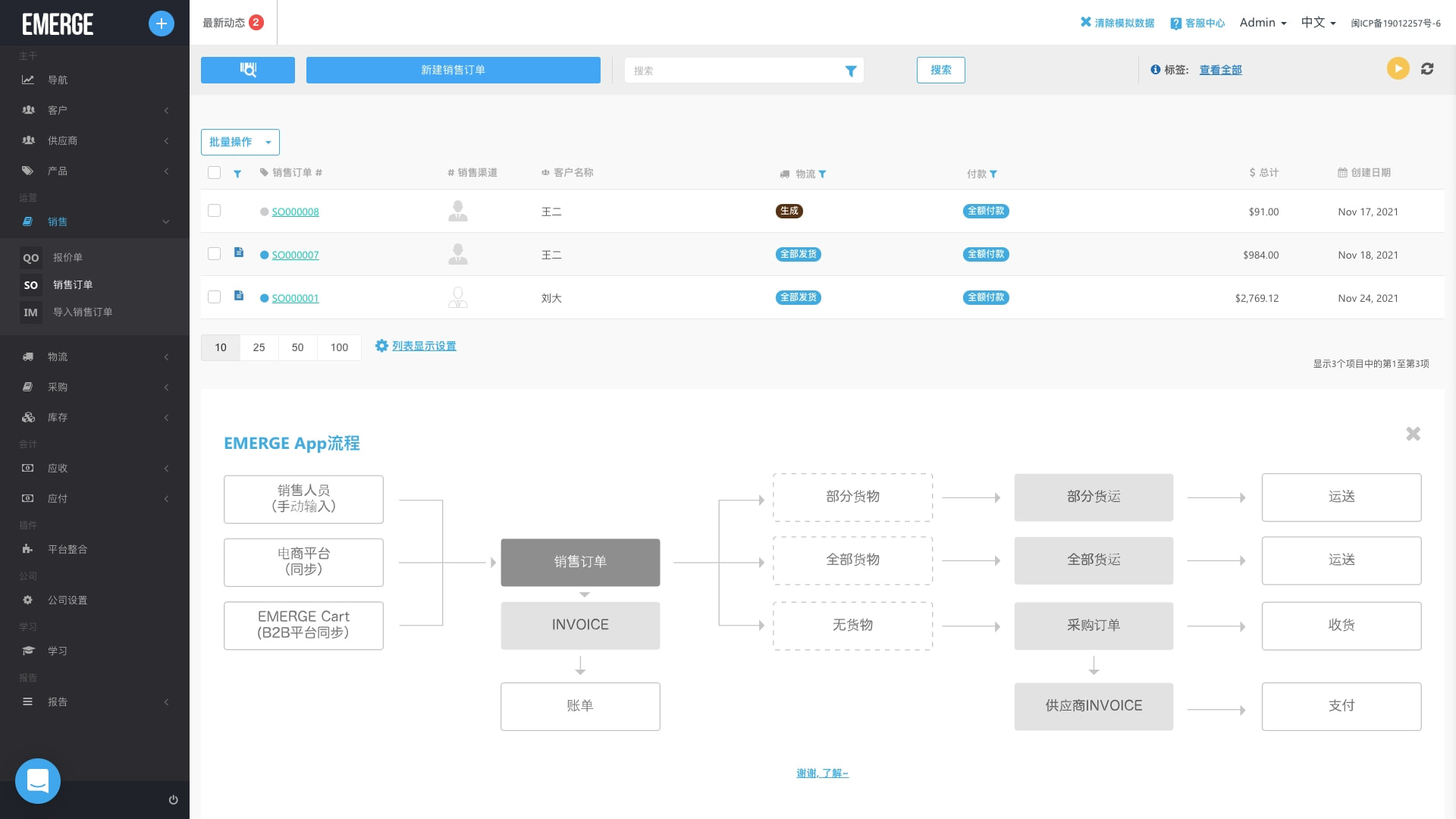Image resolution: width=1456 pixels, height=819 pixels.
Task: Open document icon for order SO000007
Action: (x=239, y=253)
